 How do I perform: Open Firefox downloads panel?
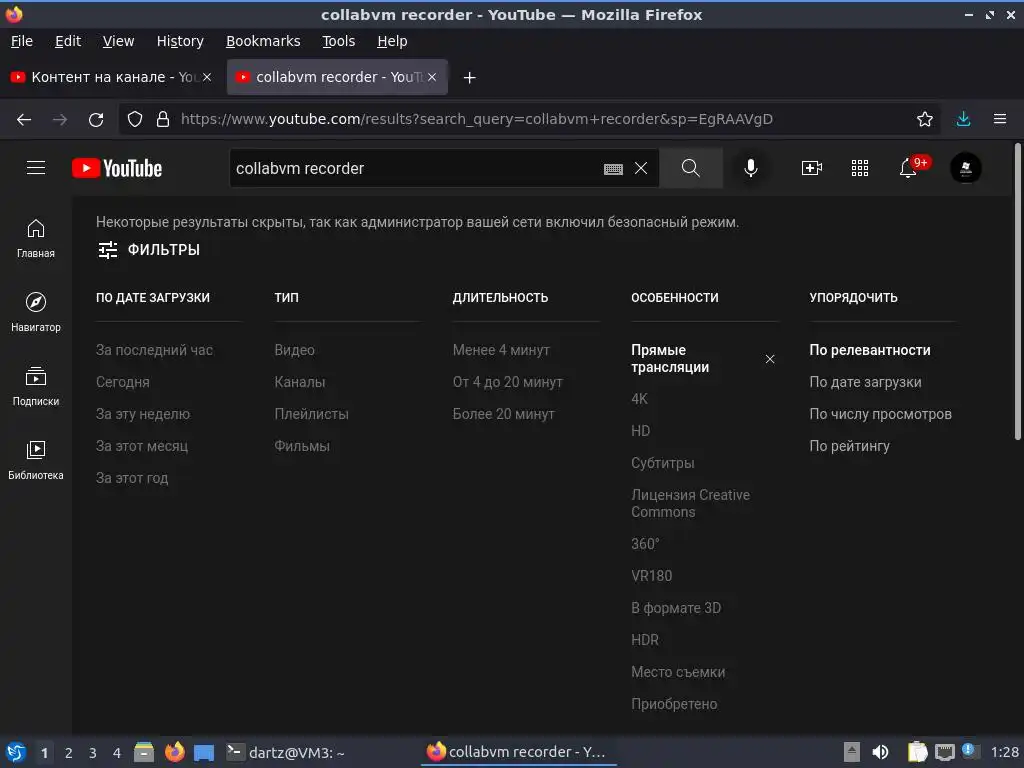(x=963, y=119)
